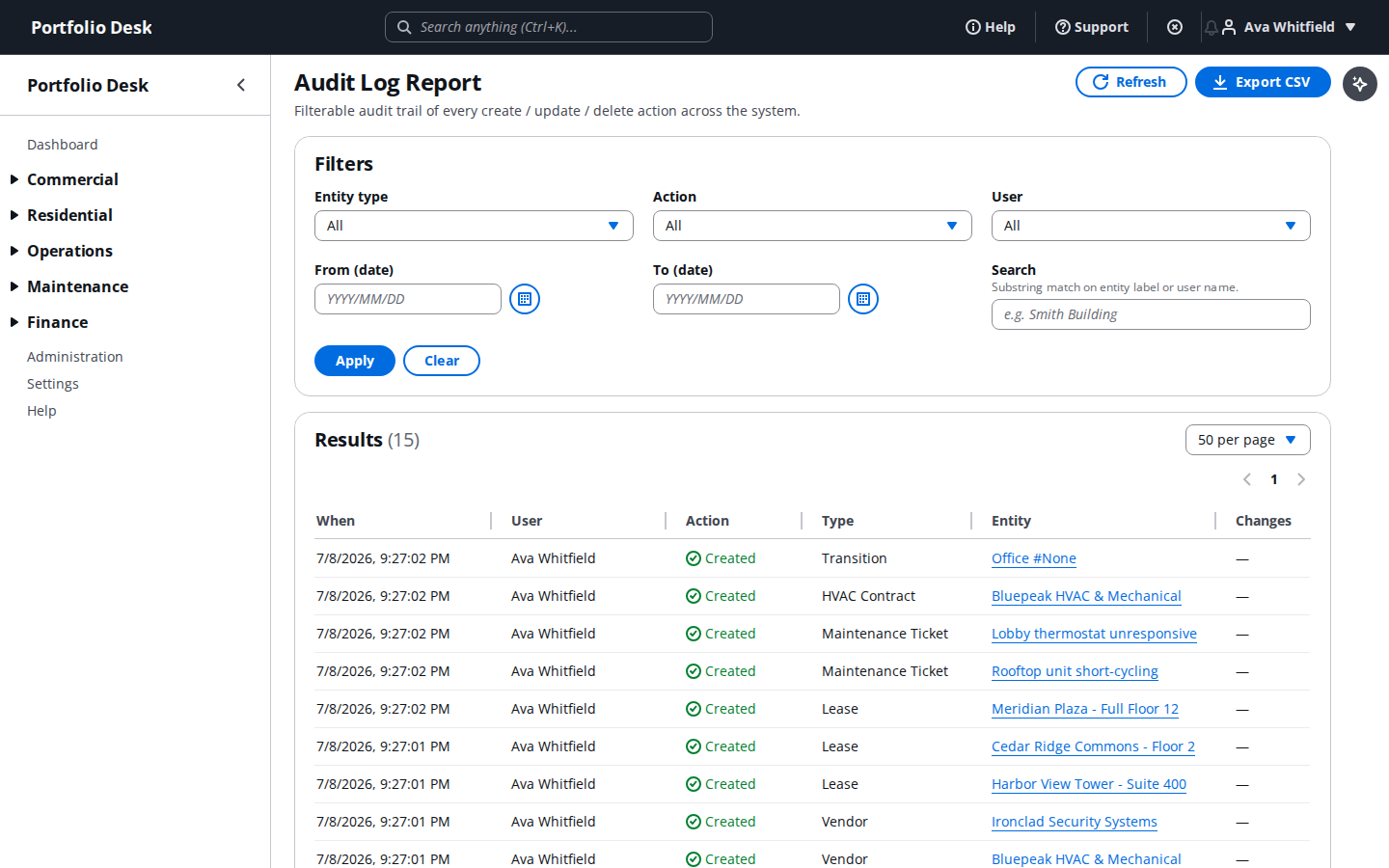Open notifications bell icon
This screenshot has height=868, width=1389.
1211,27
